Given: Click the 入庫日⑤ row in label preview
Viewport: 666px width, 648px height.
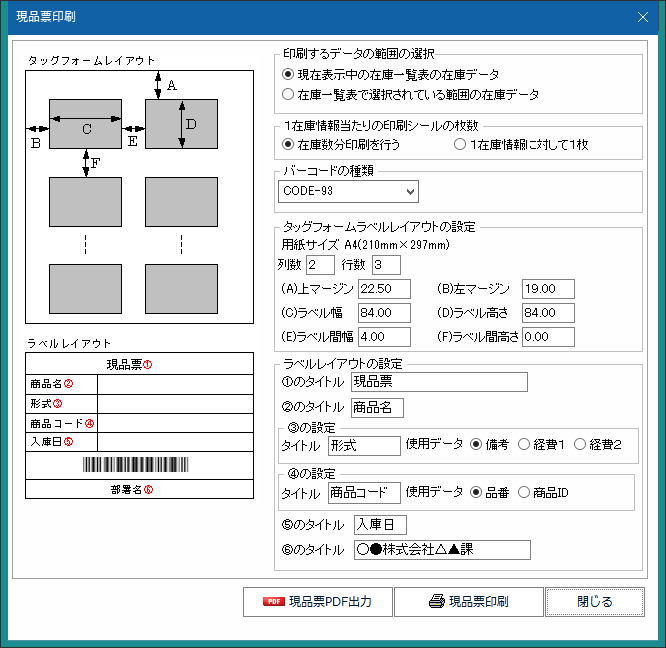Looking at the screenshot, I should [x=139, y=442].
